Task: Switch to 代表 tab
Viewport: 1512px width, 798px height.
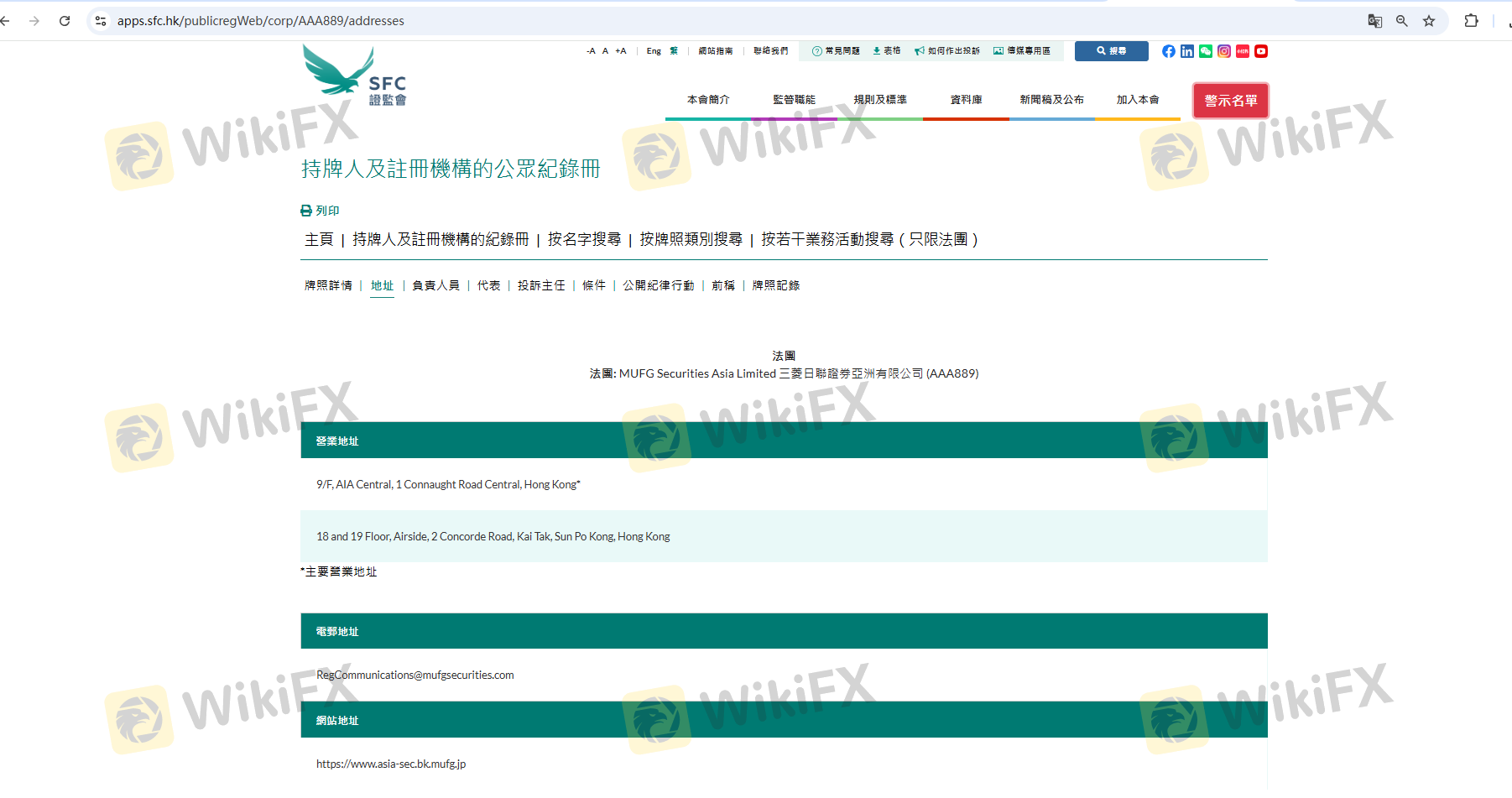Action: (x=489, y=286)
